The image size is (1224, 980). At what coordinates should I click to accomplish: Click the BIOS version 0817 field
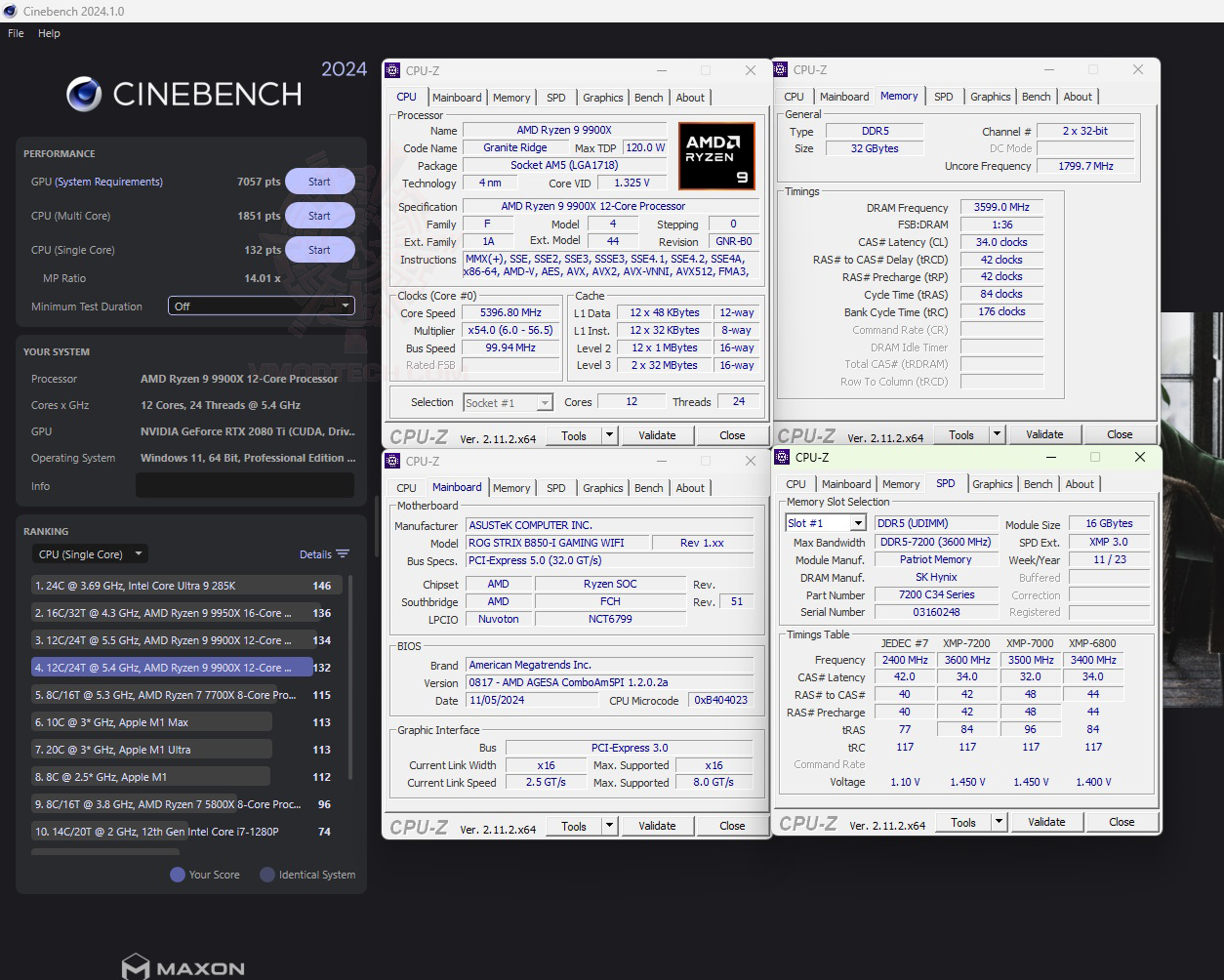tap(609, 682)
